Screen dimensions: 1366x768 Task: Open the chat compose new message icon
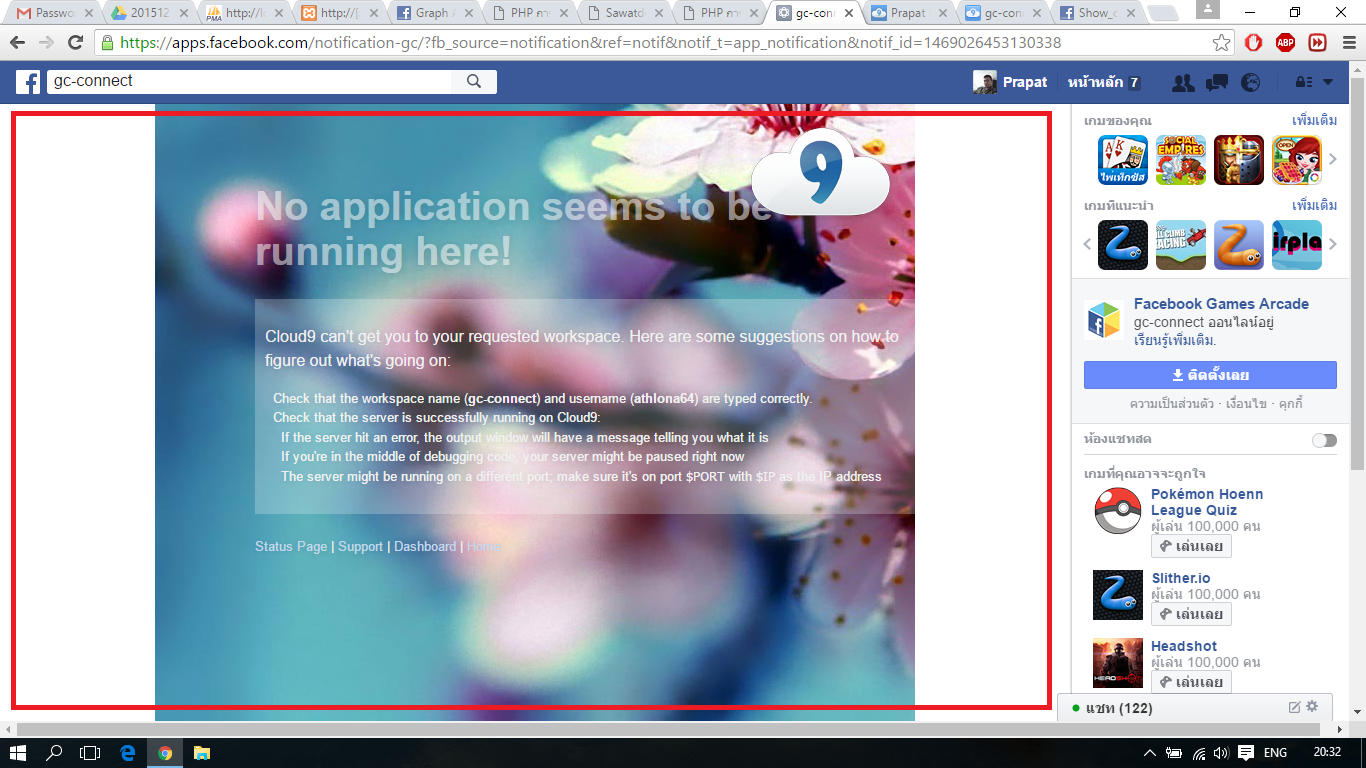1294,707
